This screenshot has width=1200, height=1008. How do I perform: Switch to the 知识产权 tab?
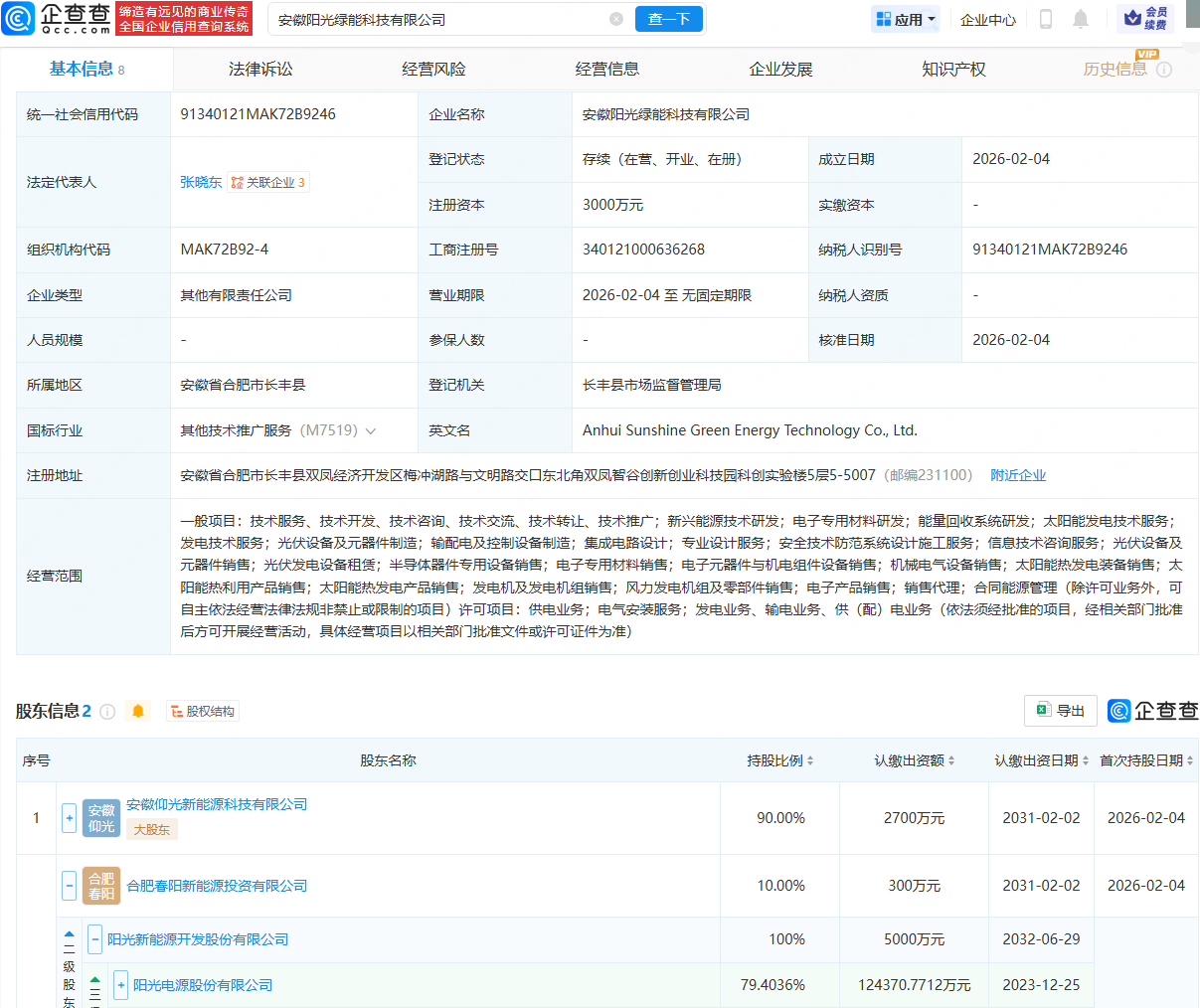[x=952, y=69]
